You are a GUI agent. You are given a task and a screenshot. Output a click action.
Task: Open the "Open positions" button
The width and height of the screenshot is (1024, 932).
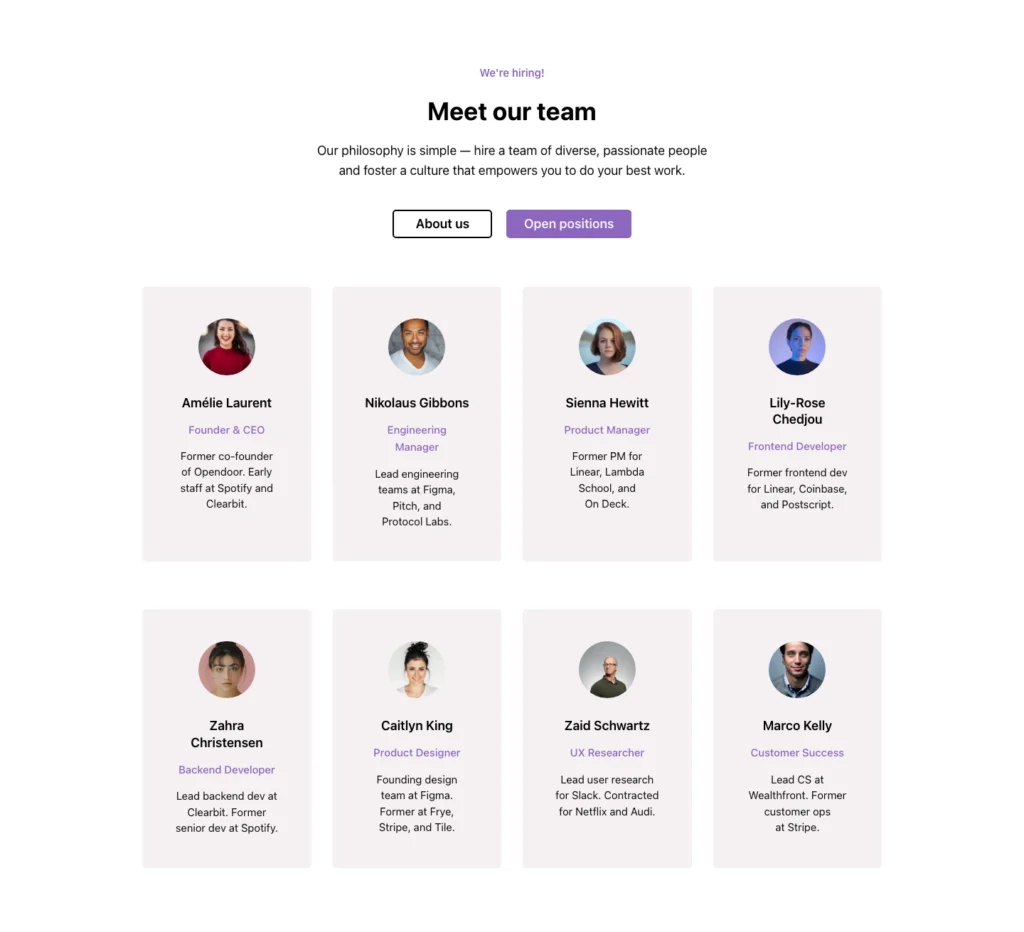568,223
